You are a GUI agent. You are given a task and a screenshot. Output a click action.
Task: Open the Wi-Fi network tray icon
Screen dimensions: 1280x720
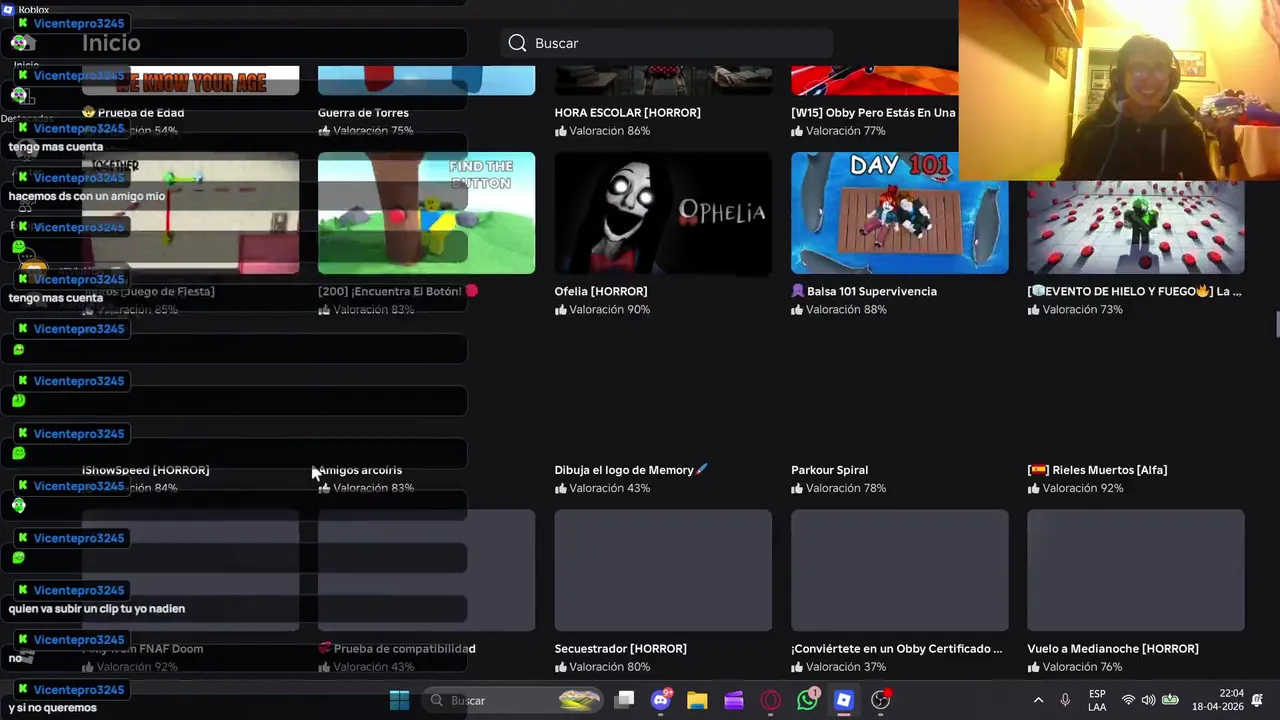(1128, 700)
